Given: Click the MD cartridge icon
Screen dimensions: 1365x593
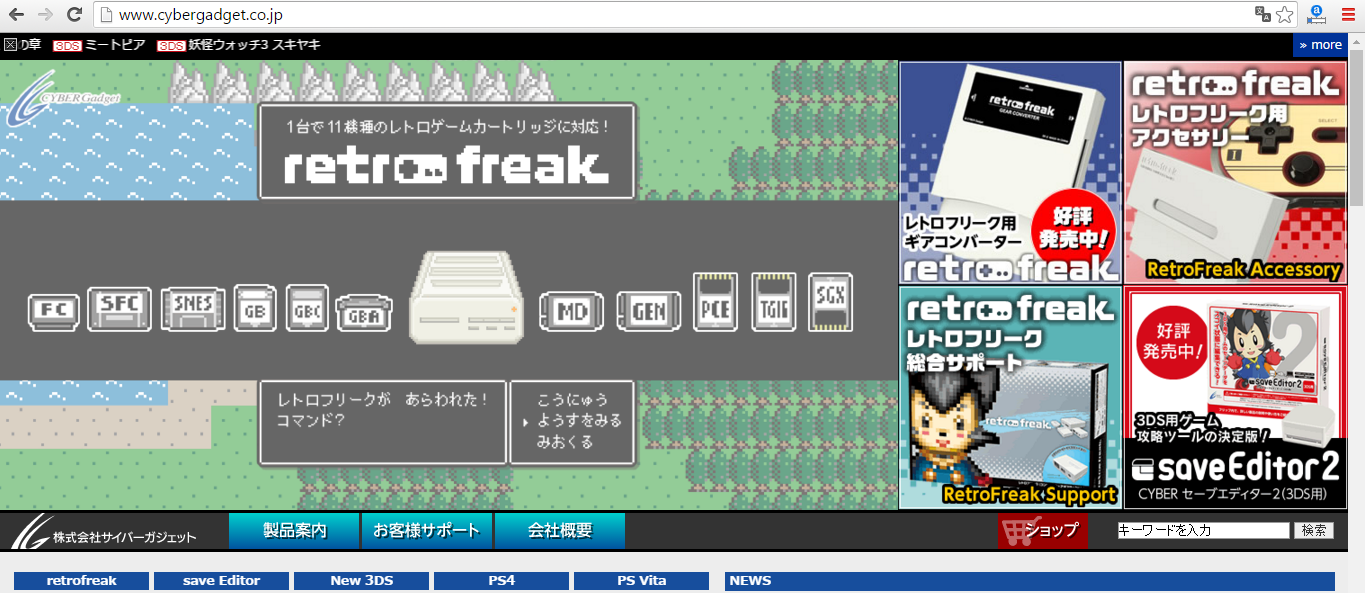Looking at the screenshot, I should tap(572, 311).
